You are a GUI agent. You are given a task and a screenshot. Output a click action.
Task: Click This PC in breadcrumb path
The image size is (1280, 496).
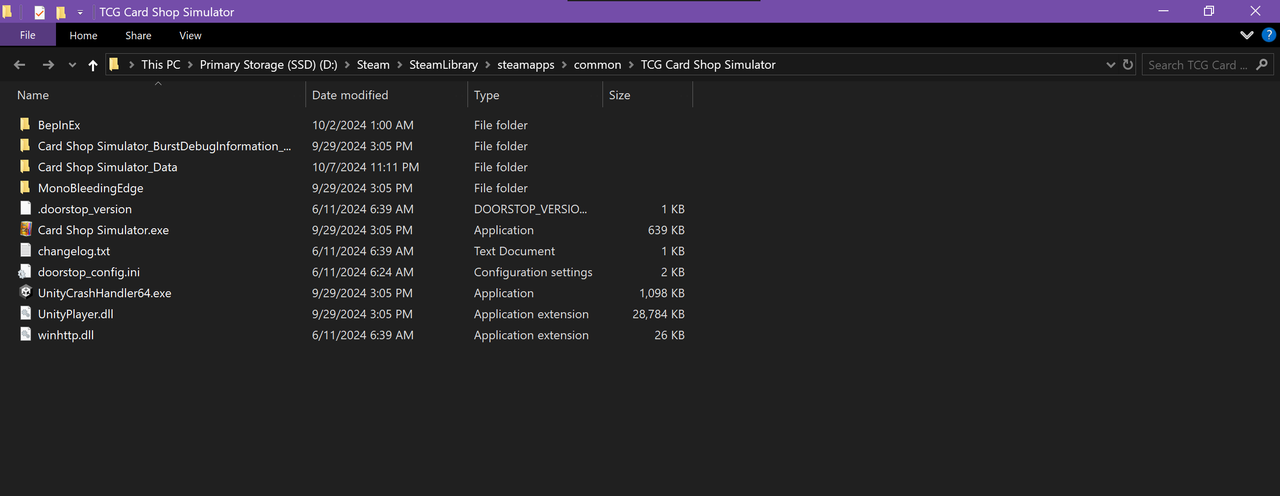(x=161, y=65)
